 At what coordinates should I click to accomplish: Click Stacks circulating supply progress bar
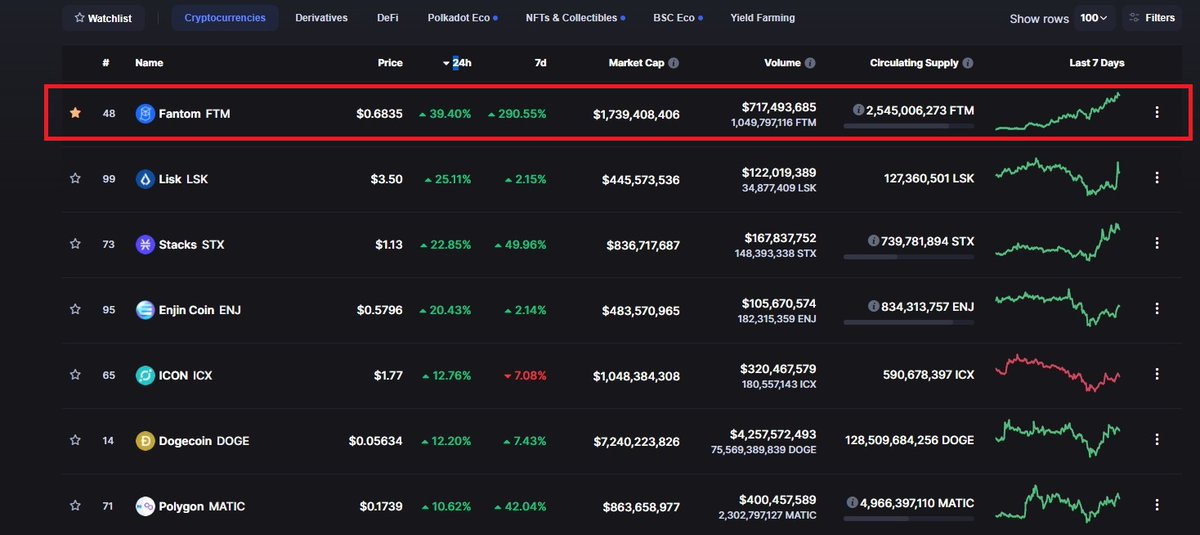click(x=909, y=257)
